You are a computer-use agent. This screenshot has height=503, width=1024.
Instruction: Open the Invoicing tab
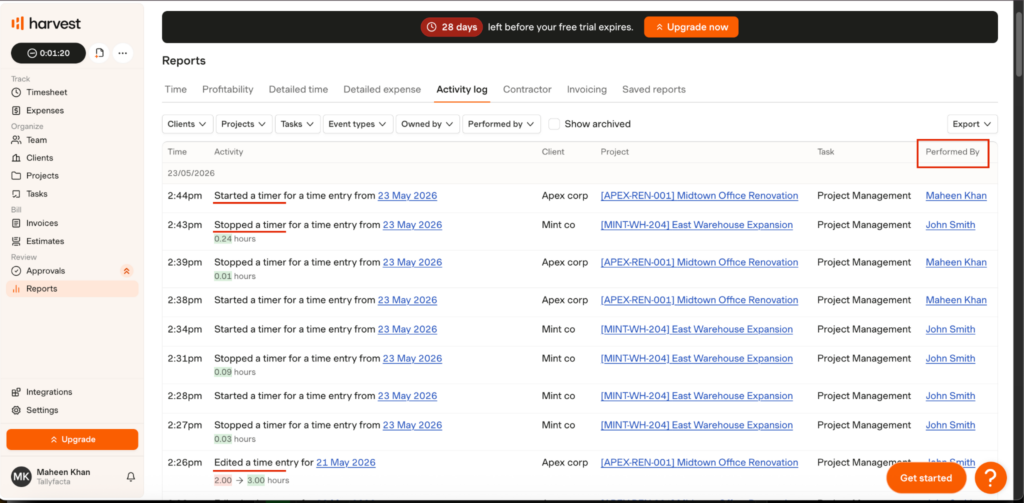pos(586,89)
